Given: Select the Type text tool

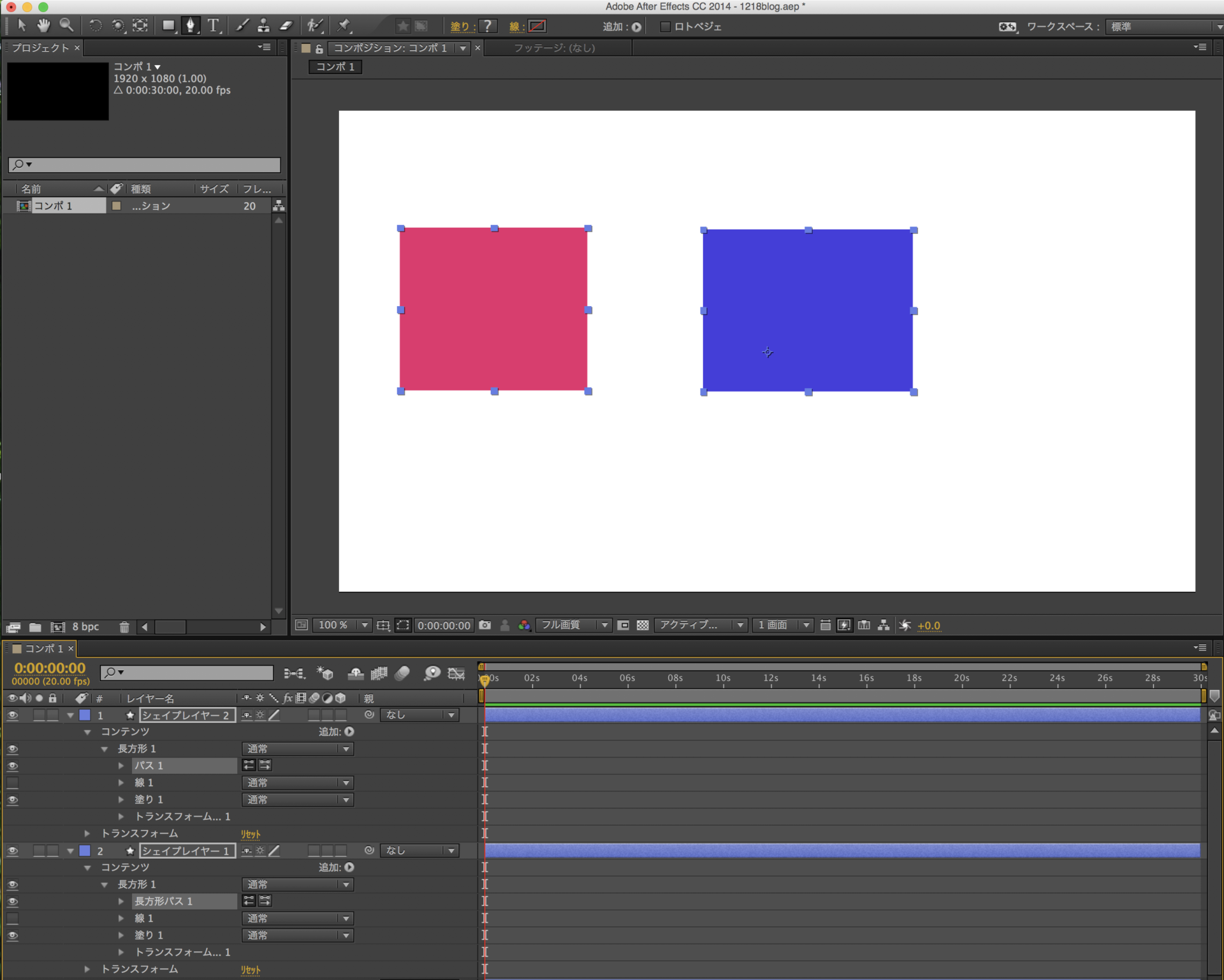Looking at the screenshot, I should 214,26.
